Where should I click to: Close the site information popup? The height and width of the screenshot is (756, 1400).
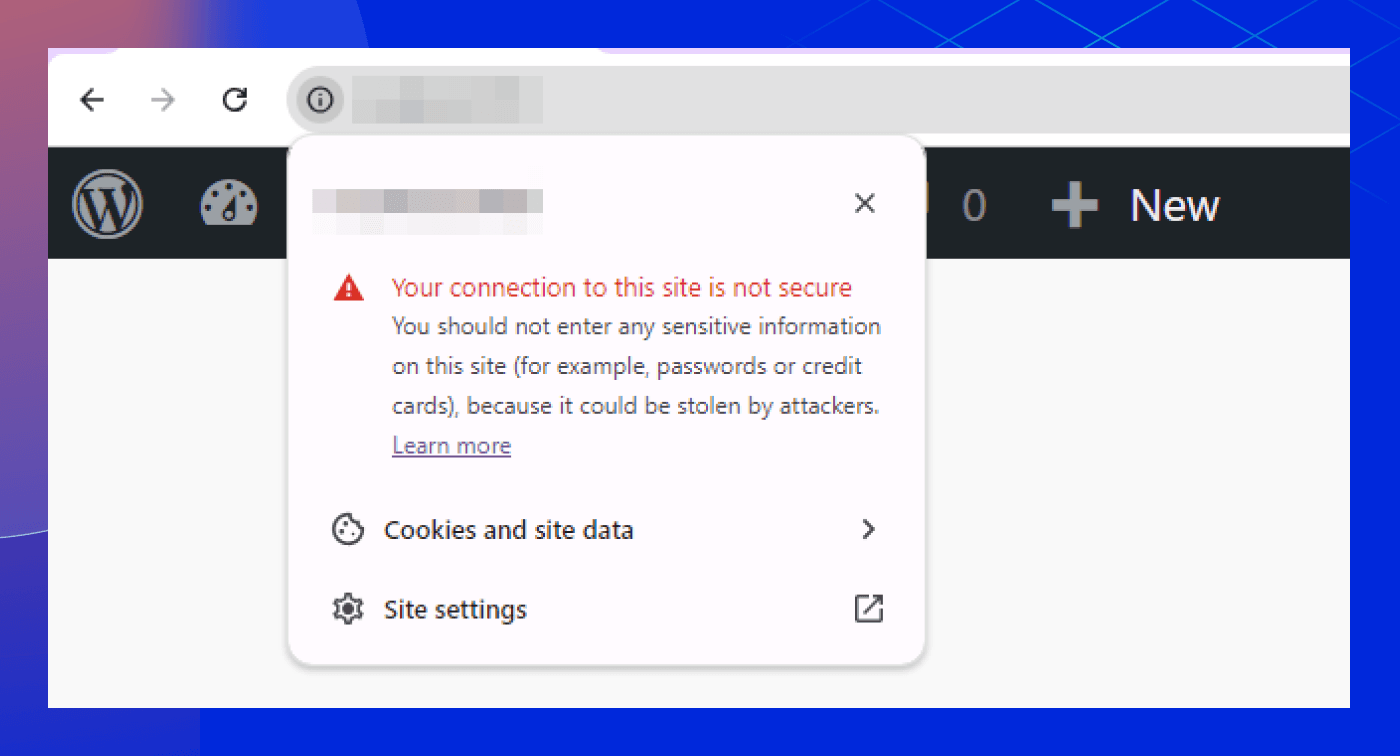pyautogui.click(x=865, y=204)
